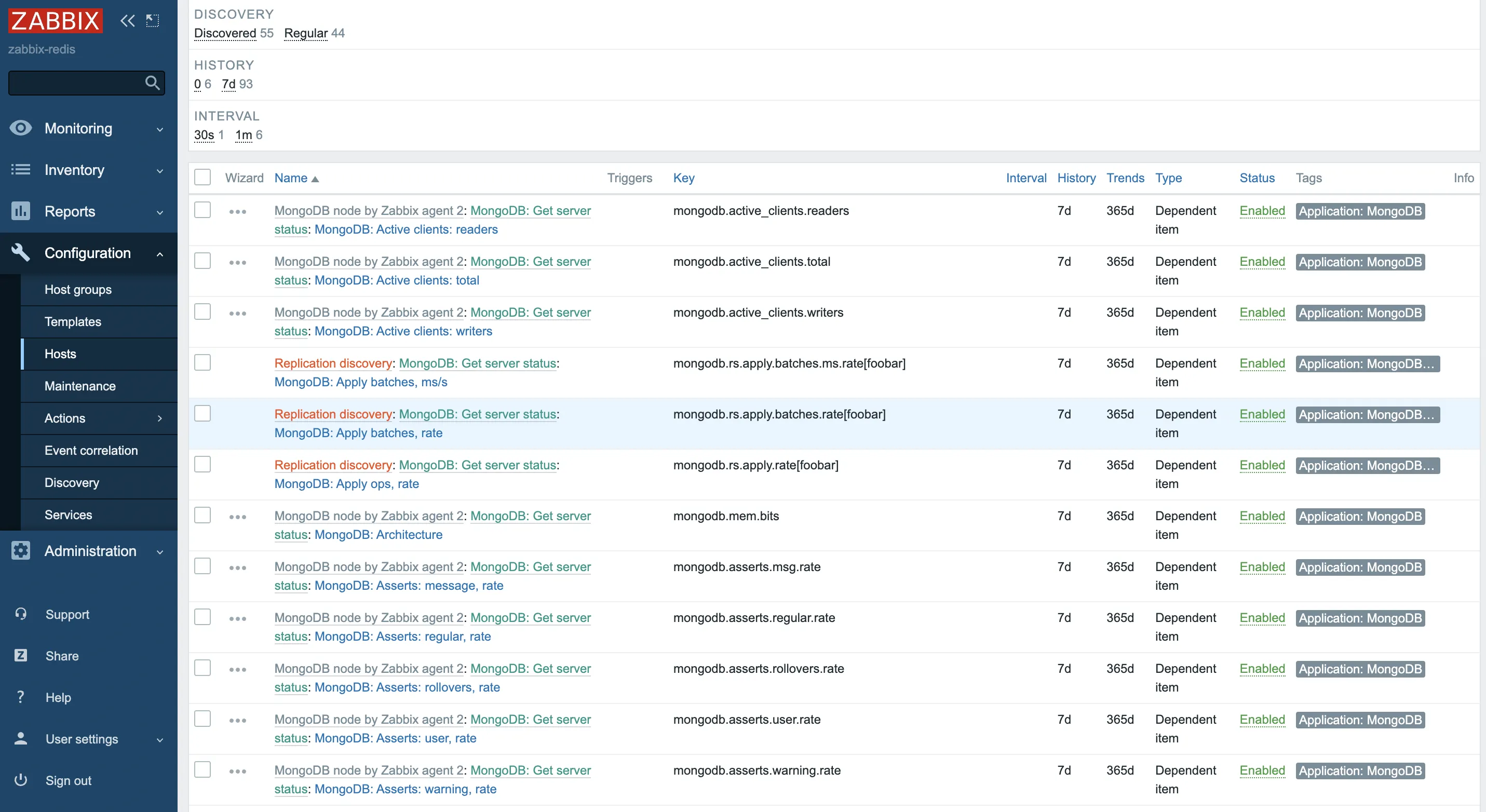The image size is (1486, 812).
Task: Open wizard menu for Asserts: user, rate
Action: [x=238, y=720]
